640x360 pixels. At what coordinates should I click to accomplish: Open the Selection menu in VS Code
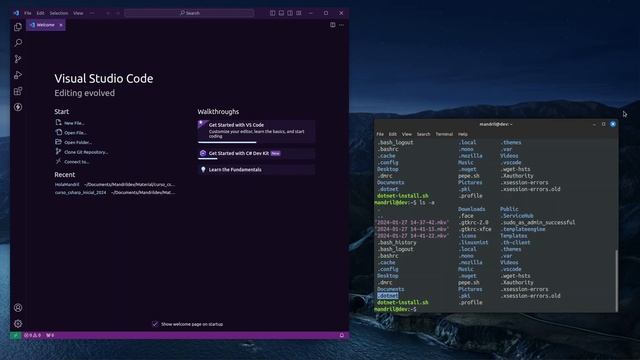pos(59,13)
